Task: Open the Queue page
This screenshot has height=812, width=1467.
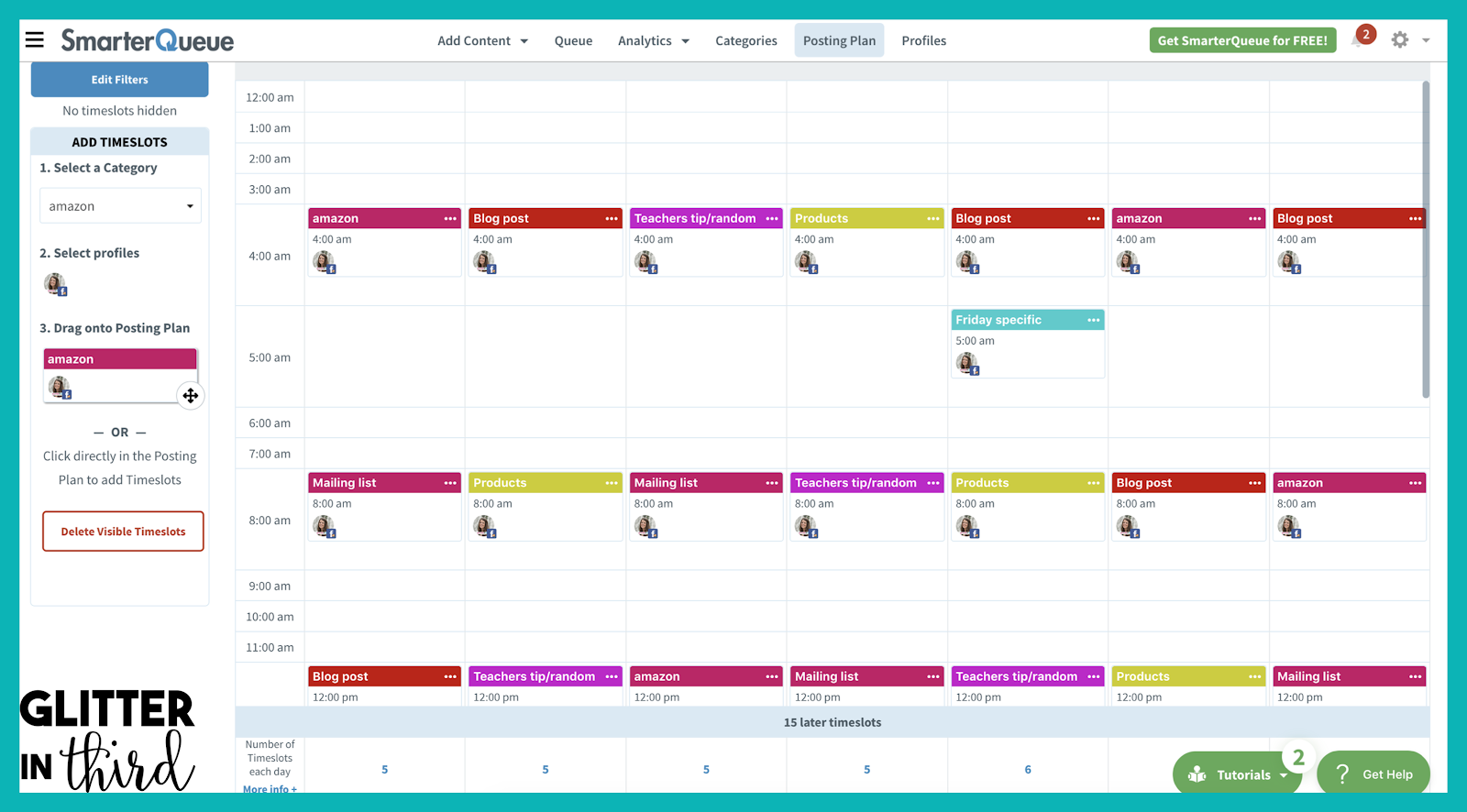Action: (573, 40)
